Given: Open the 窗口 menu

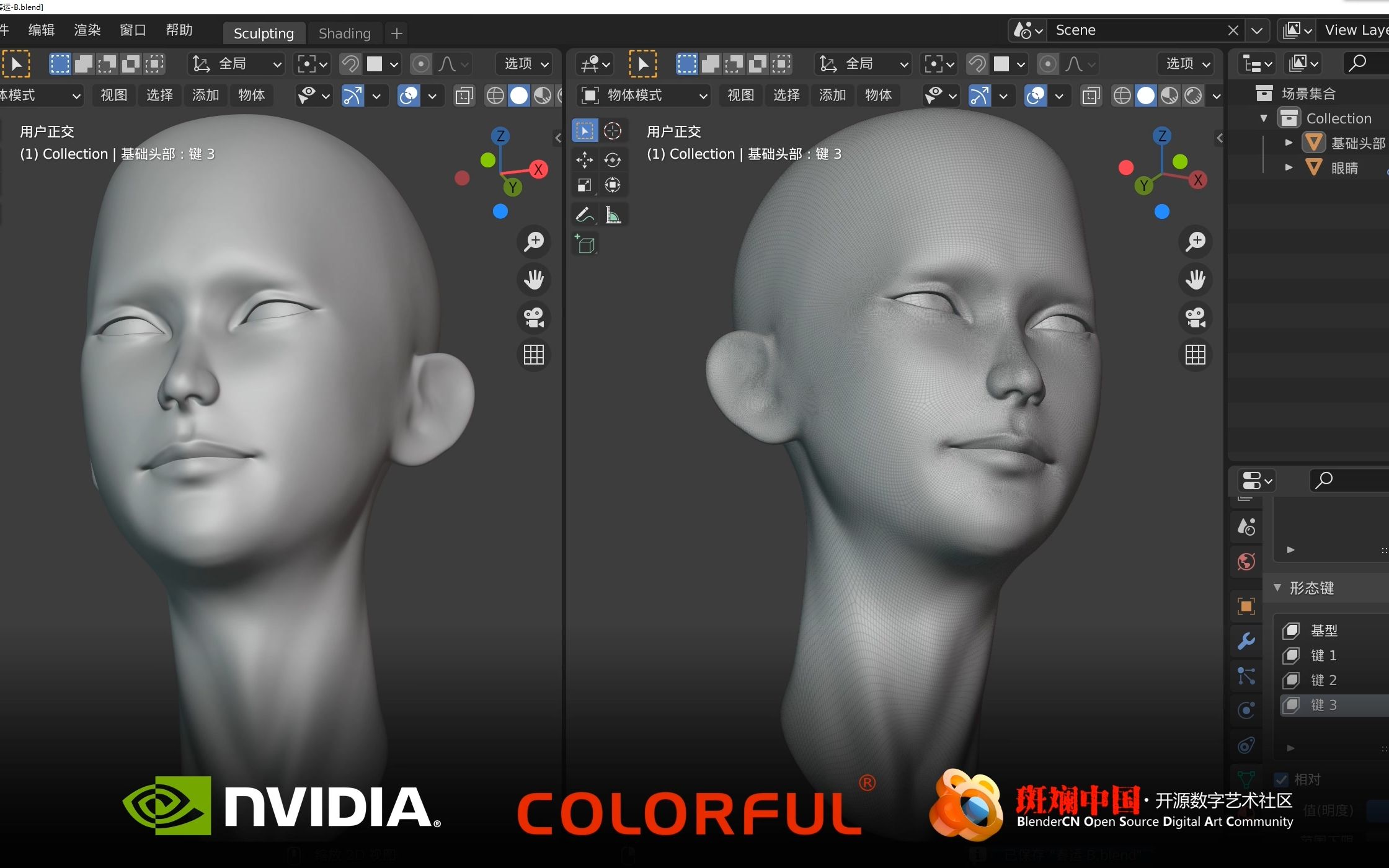Looking at the screenshot, I should tap(133, 30).
